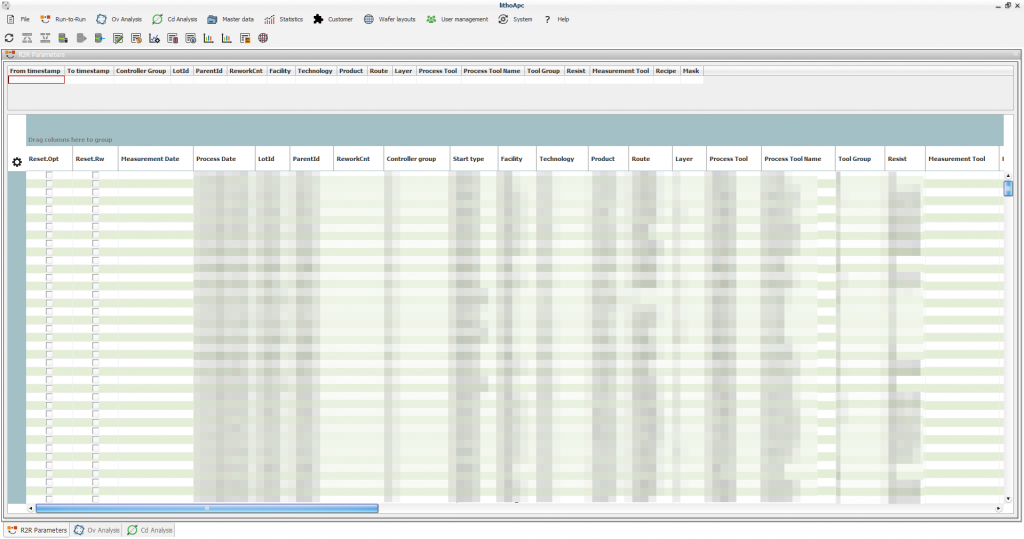Sort by the Measurement Date column header
The image size is (1024, 539).
[155, 159]
